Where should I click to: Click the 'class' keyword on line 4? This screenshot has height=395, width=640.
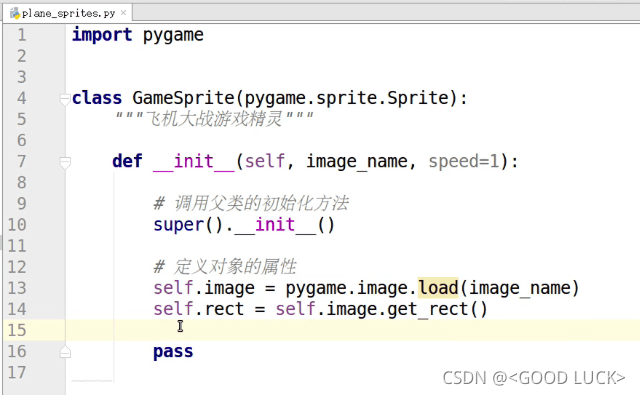(x=97, y=98)
